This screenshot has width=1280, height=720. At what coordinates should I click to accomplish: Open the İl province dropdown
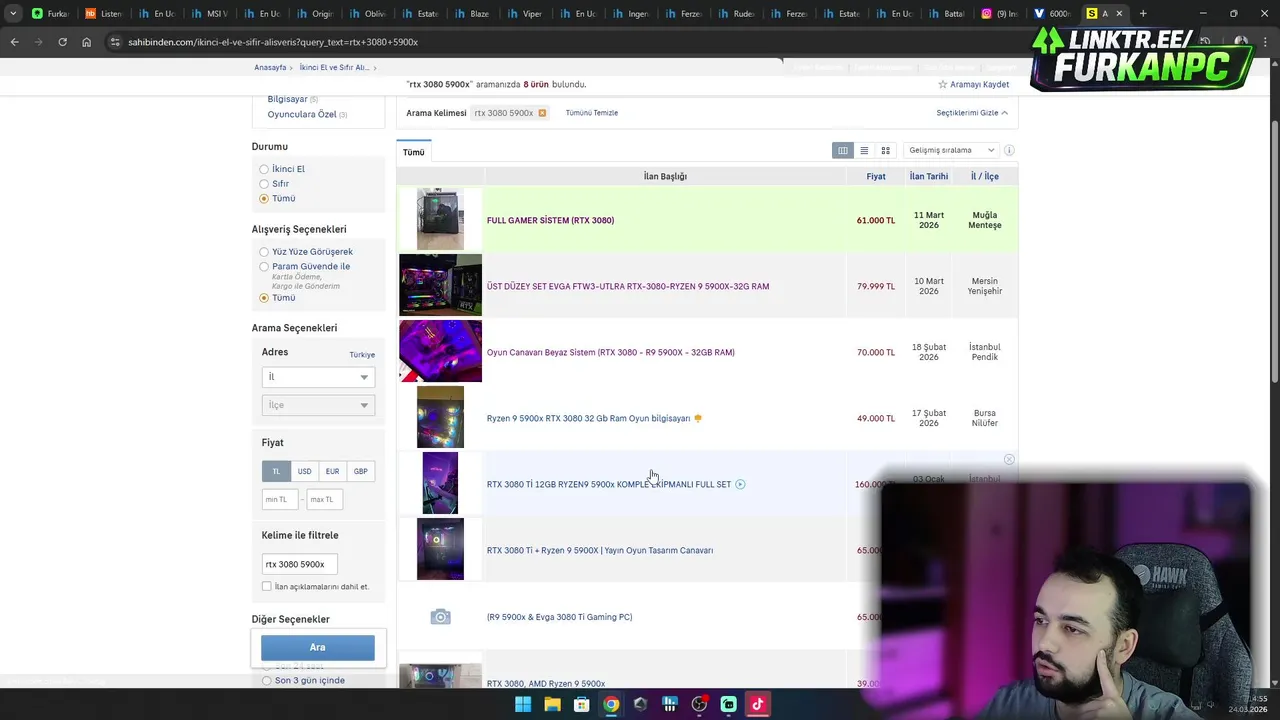[x=318, y=377]
